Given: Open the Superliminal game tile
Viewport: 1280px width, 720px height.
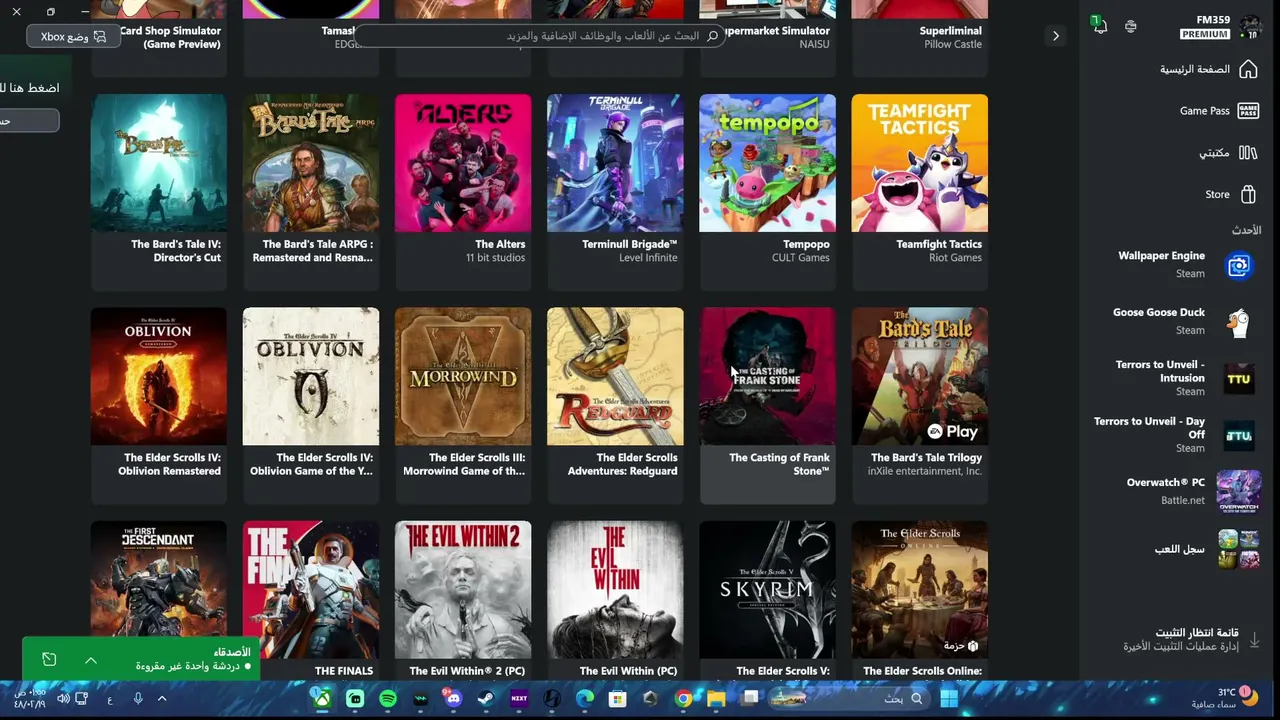Looking at the screenshot, I should tap(919, 36).
